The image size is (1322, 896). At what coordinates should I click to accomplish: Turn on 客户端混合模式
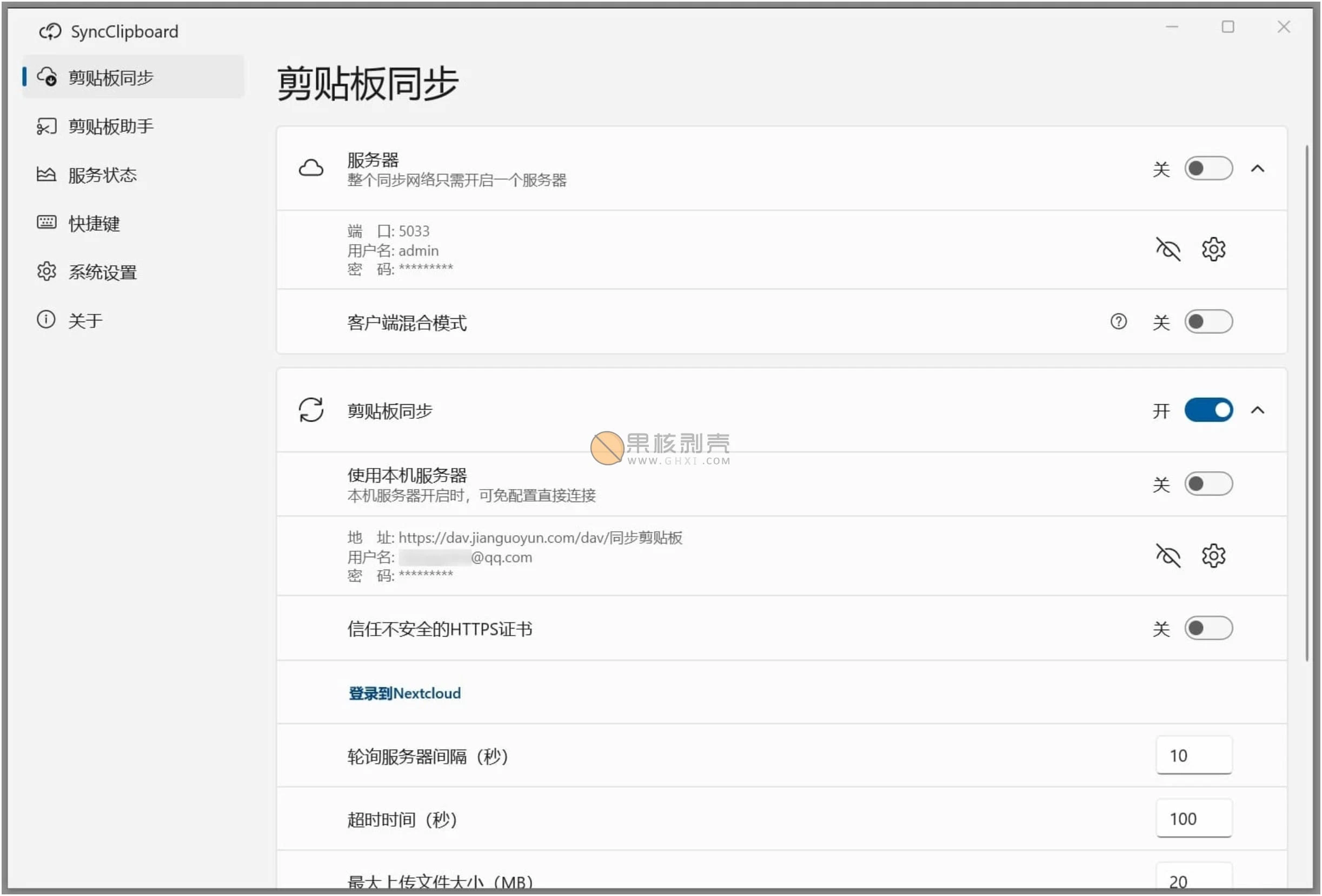pyautogui.click(x=1209, y=322)
